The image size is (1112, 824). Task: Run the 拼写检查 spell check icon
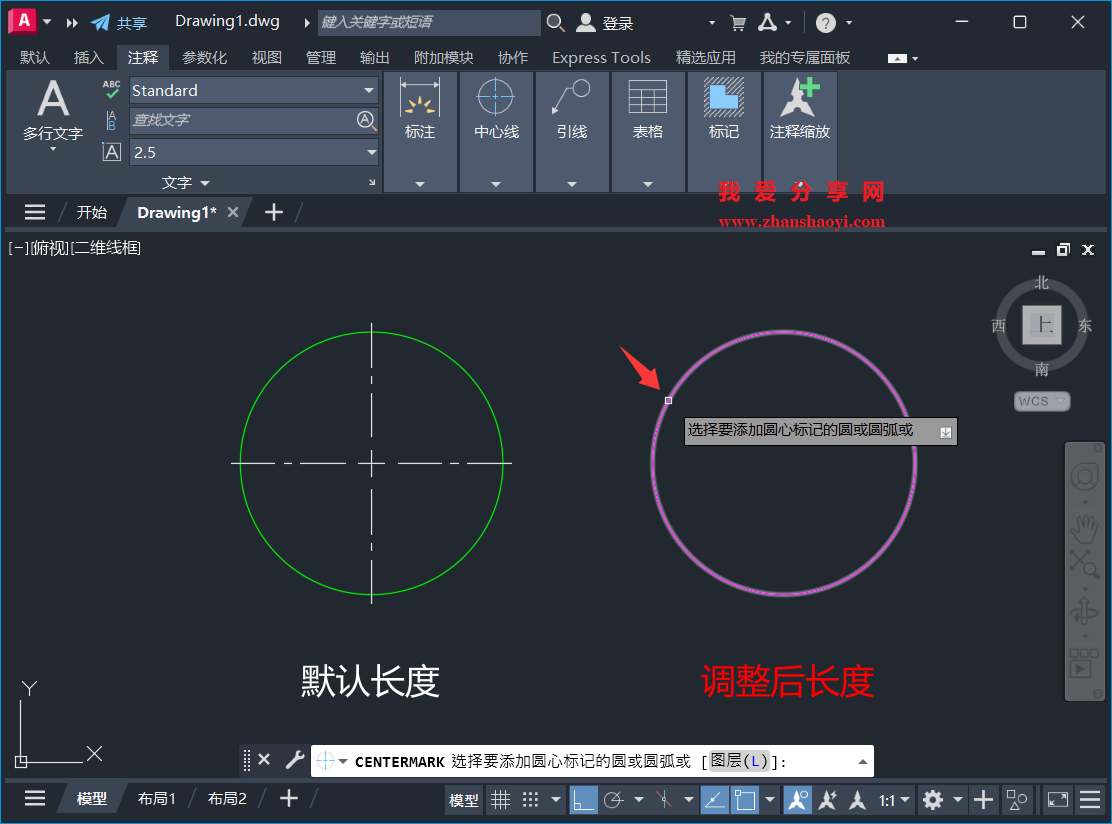point(110,90)
